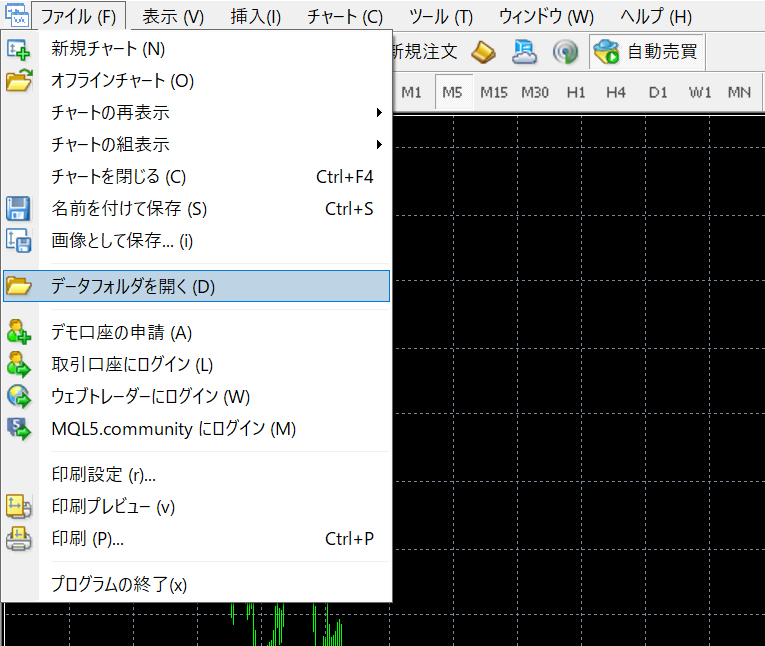
Task: Click the globe icon beside ウェブトレーダーにログイン
Action: click(19, 396)
